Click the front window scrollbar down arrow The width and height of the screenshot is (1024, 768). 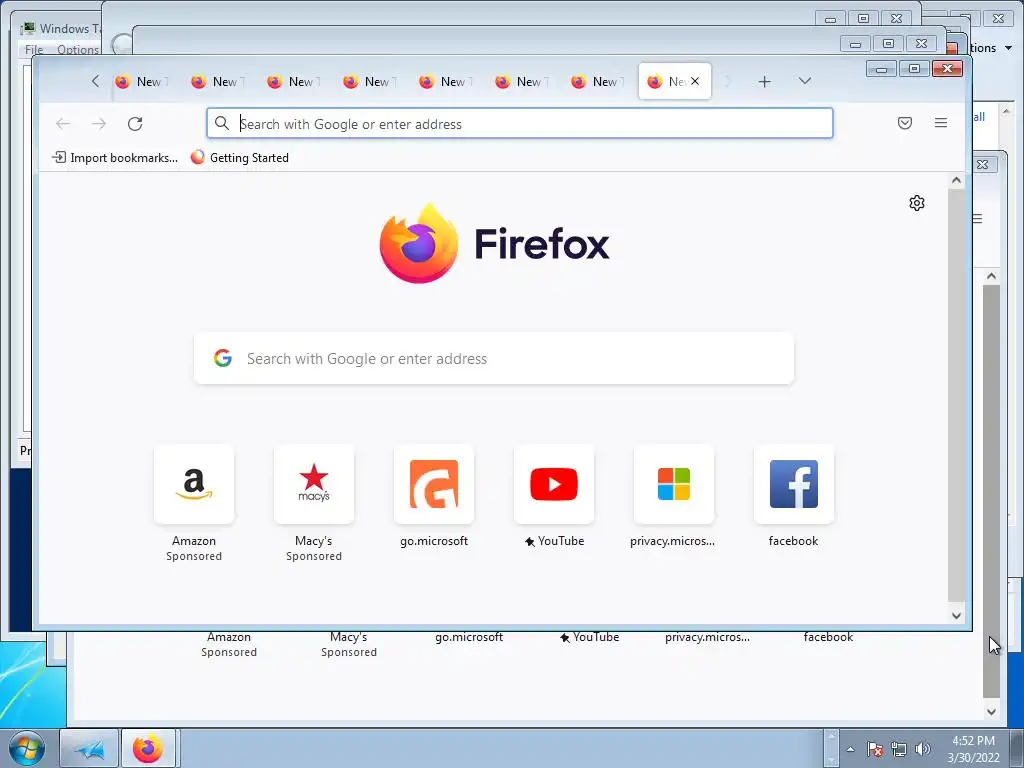pyautogui.click(x=957, y=615)
